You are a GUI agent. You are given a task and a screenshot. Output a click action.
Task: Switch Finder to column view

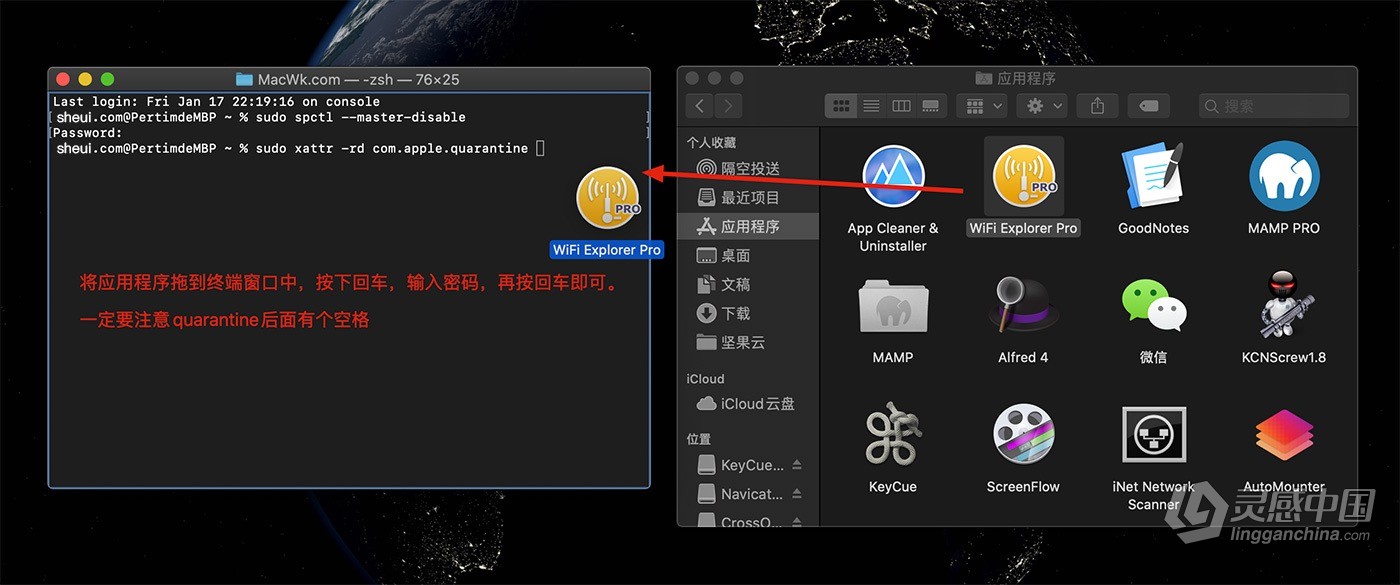(901, 105)
